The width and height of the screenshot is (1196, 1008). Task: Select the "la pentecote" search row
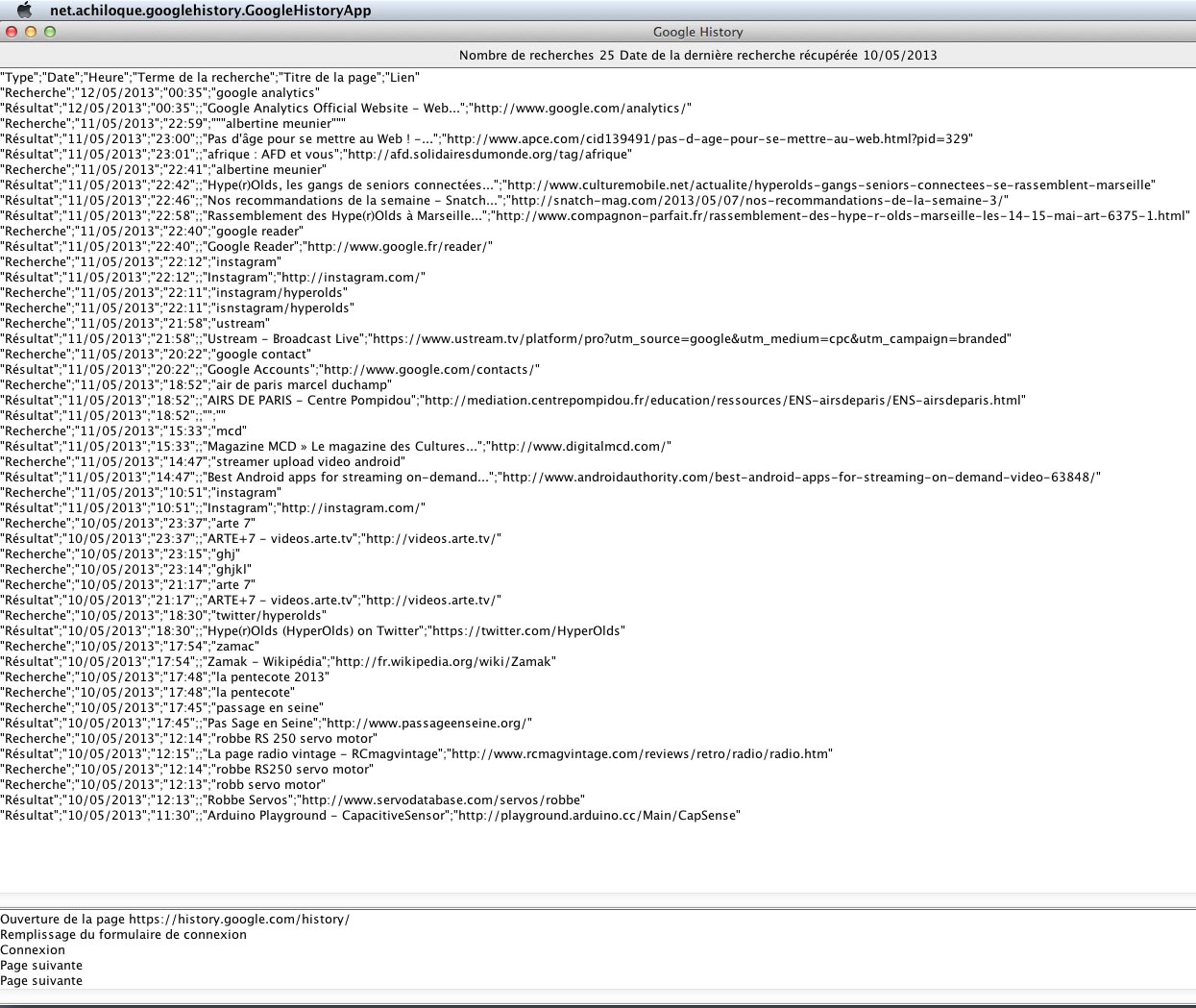(x=148, y=693)
